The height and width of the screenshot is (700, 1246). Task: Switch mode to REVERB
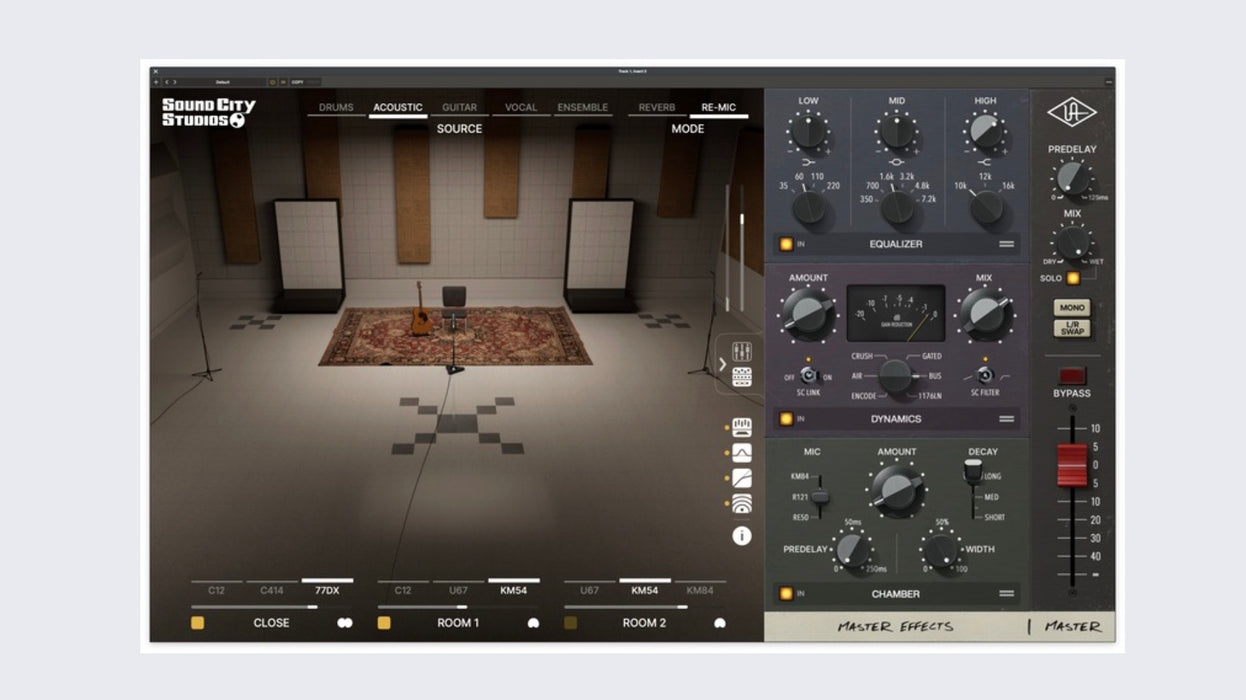(657, 107)
